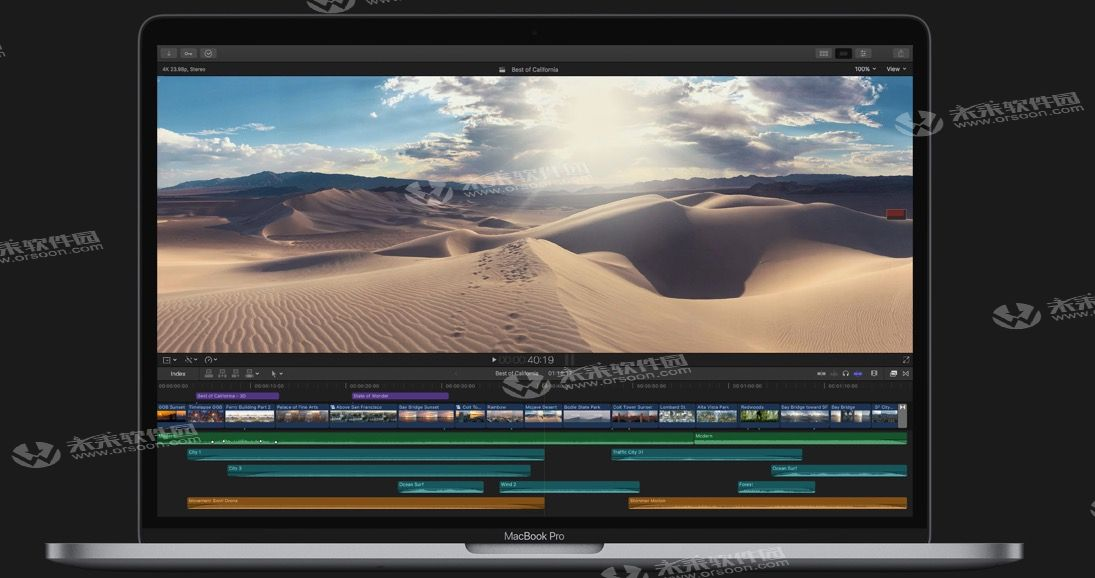Append clip to storyline button
This screenshot has width=1095, height=578.
click(235, 373)
